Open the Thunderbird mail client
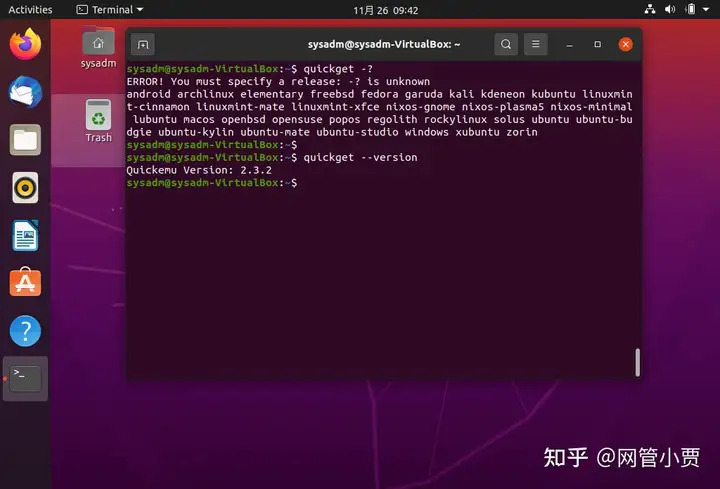The image size is (720, 489). pyautogui.click(x=25, y=92)
